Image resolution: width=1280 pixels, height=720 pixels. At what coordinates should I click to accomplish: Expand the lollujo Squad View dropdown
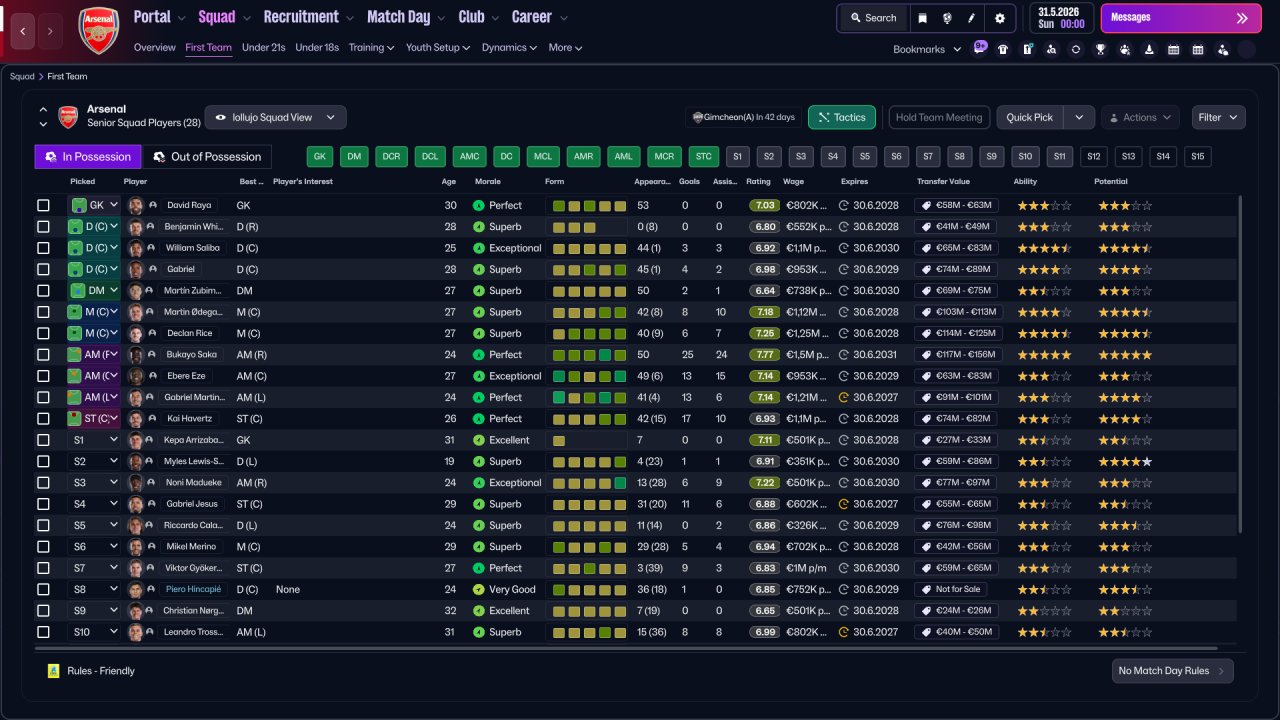275,117
